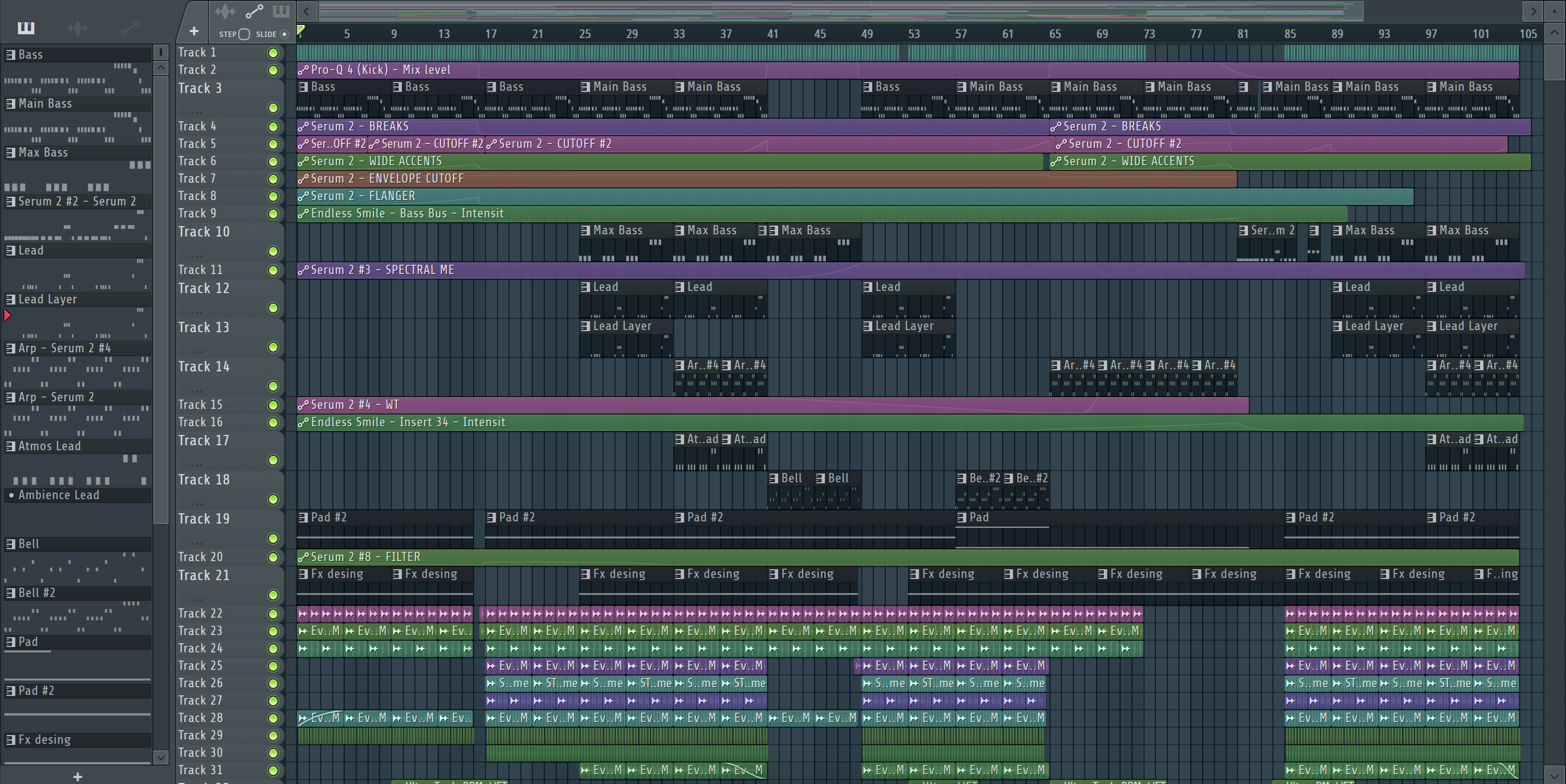Select the Lead Layer pattern icon in picker

click(x=10, y=300)
